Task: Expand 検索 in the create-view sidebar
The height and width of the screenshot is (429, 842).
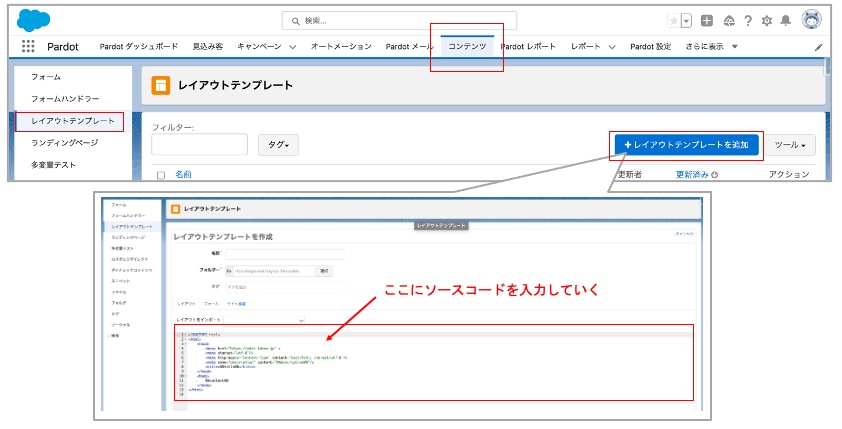Action: point(114,336)
